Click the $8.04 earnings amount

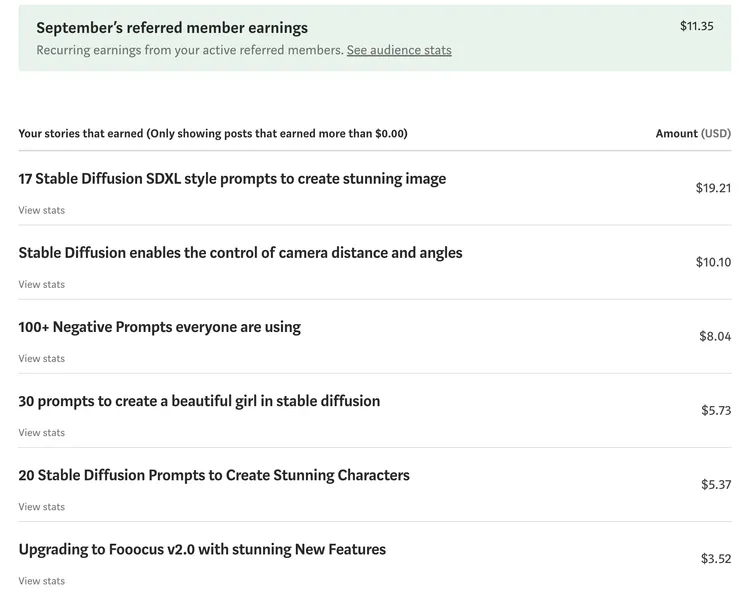click(x=715, y=336)
